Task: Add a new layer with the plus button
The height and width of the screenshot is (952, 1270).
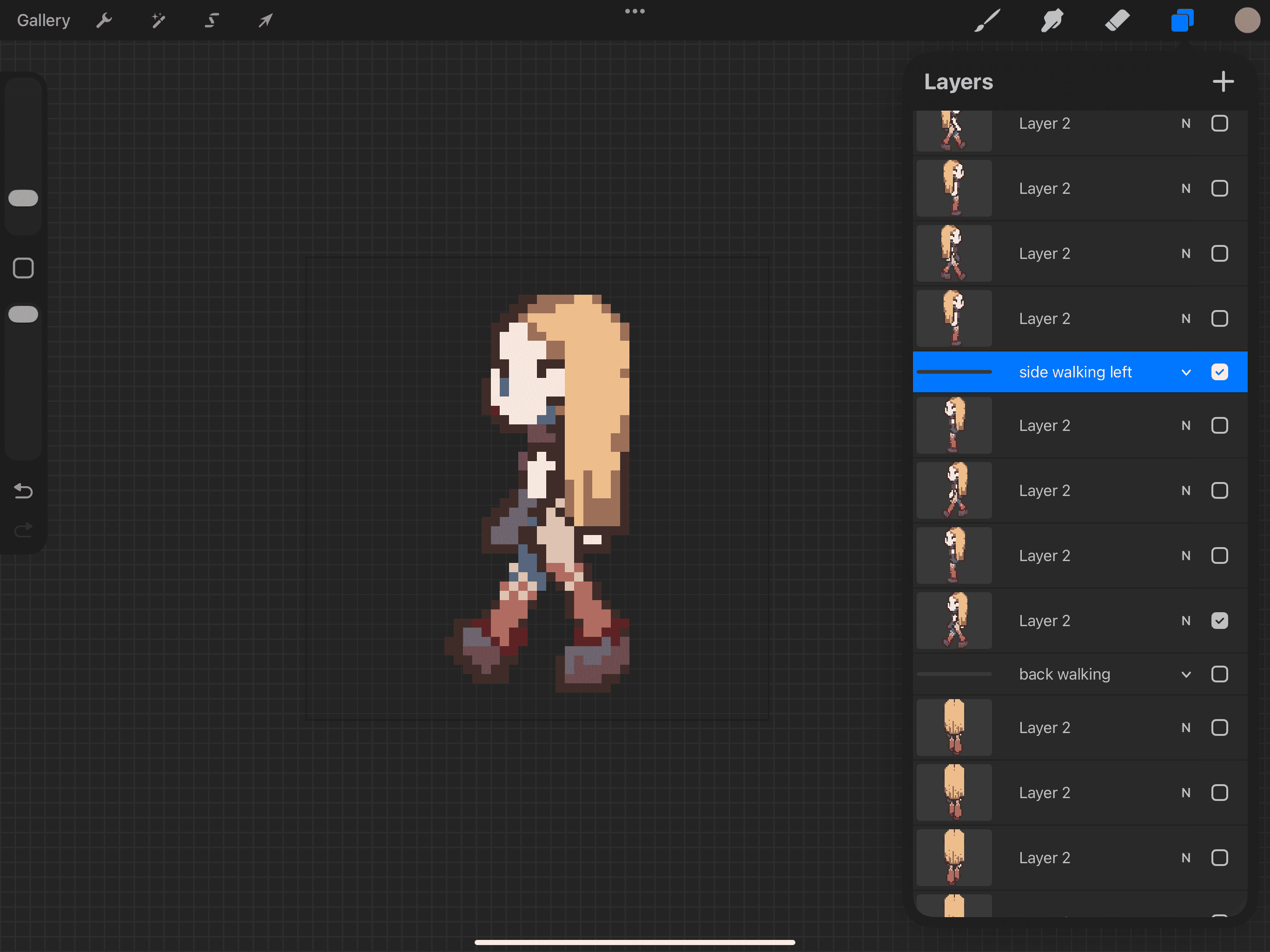Action: coord(1223,81)
